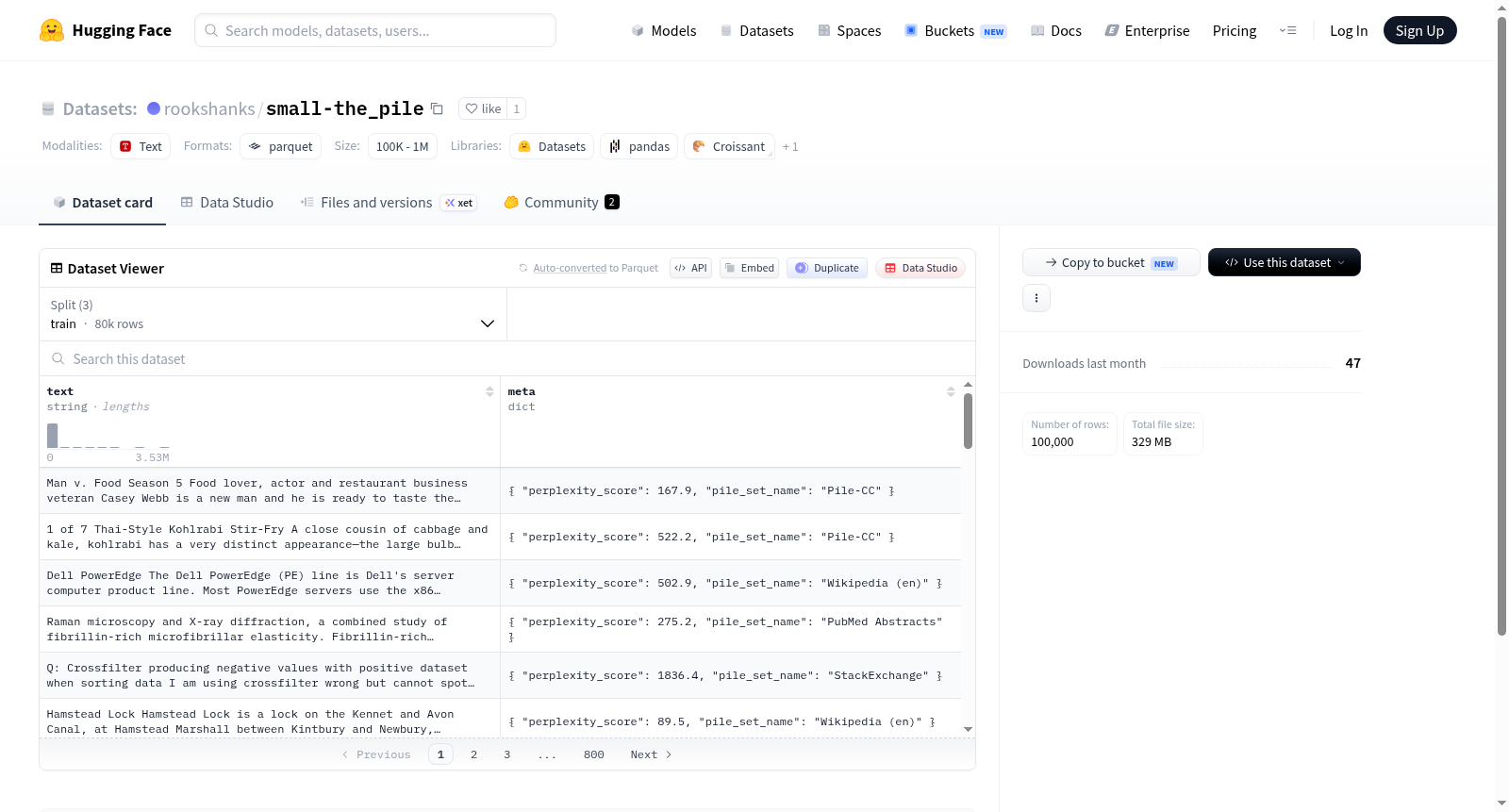Click the Dataset Viewer table icon
Screen dimensions: 1509x812
point(57,268)
